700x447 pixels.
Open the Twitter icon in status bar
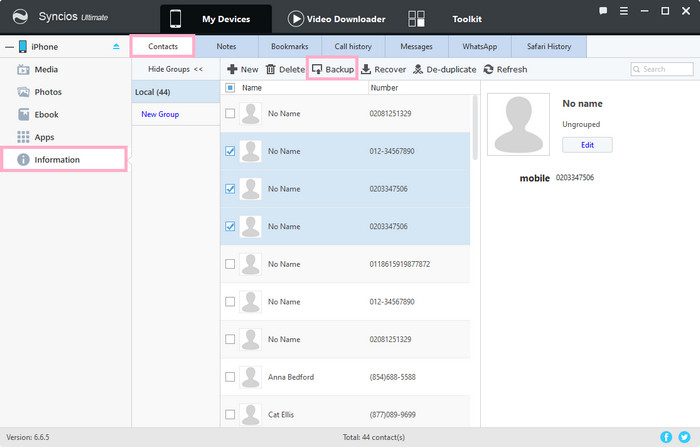(684, 437)
